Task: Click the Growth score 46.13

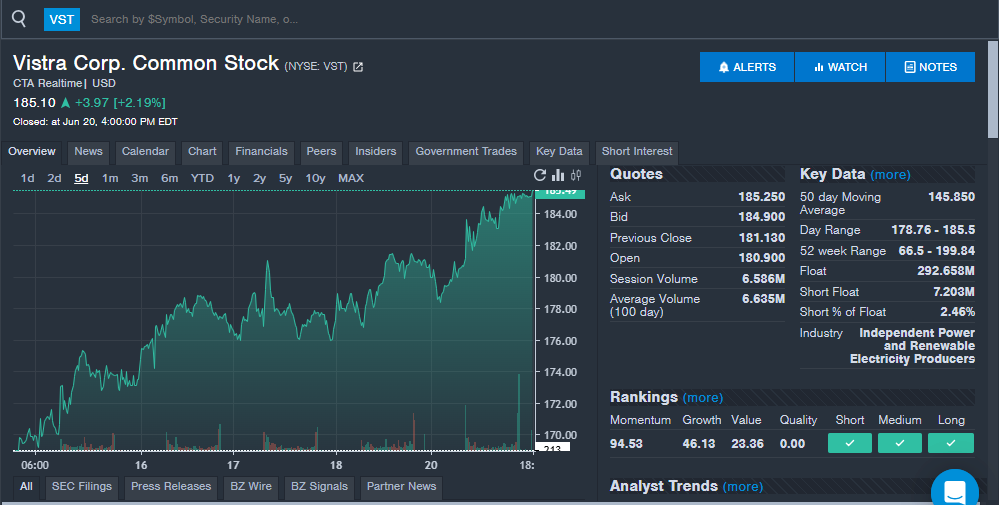Action: (x=699, y=444)
